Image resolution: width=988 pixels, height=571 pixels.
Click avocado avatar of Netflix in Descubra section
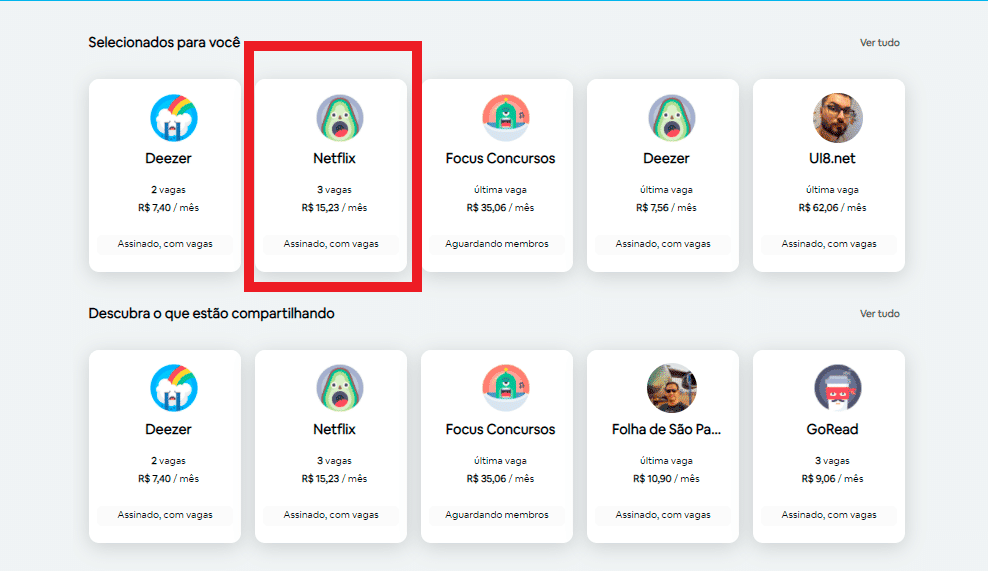click(x=340, y=388)
